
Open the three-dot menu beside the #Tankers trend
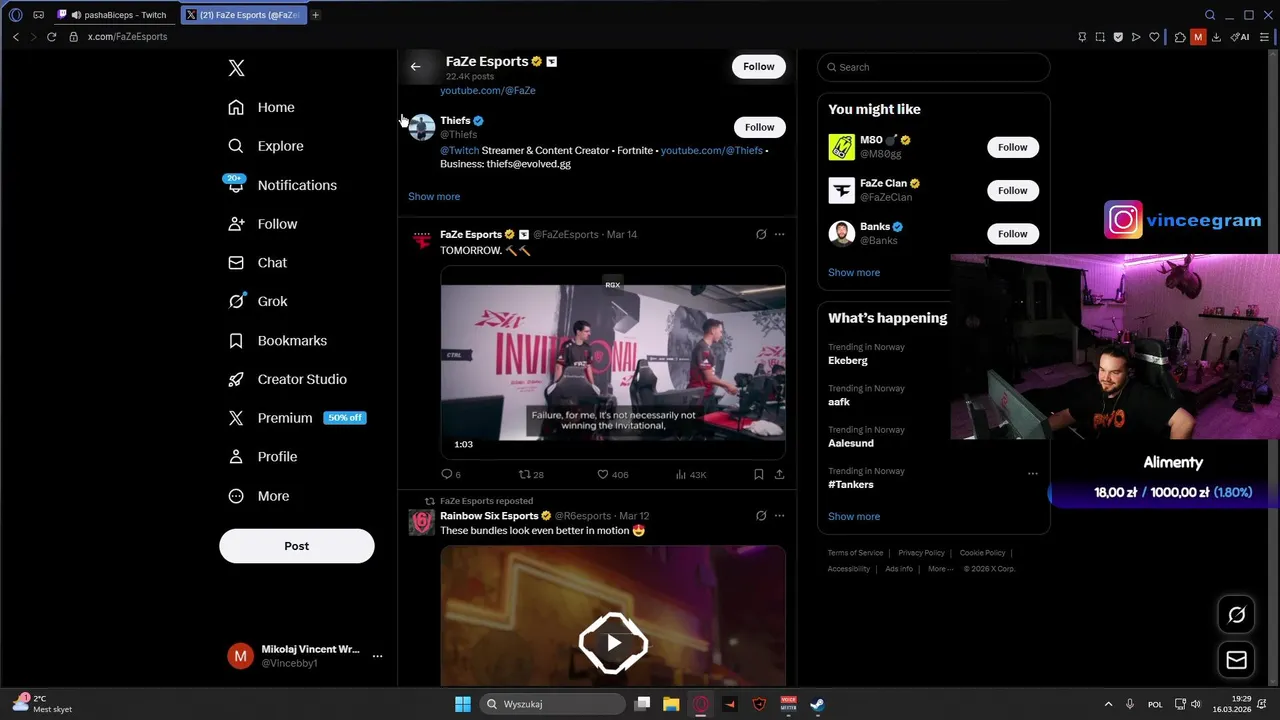[x=1033, y=474]
